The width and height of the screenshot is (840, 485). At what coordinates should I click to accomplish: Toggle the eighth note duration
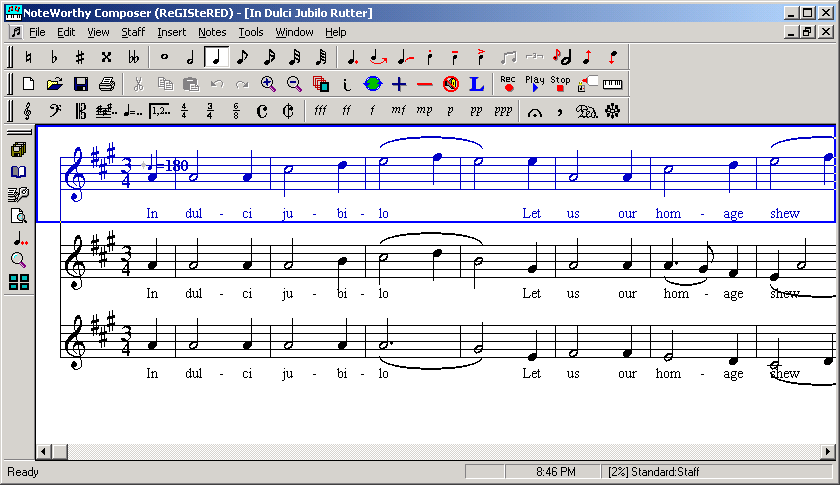(x=243, y=57)
